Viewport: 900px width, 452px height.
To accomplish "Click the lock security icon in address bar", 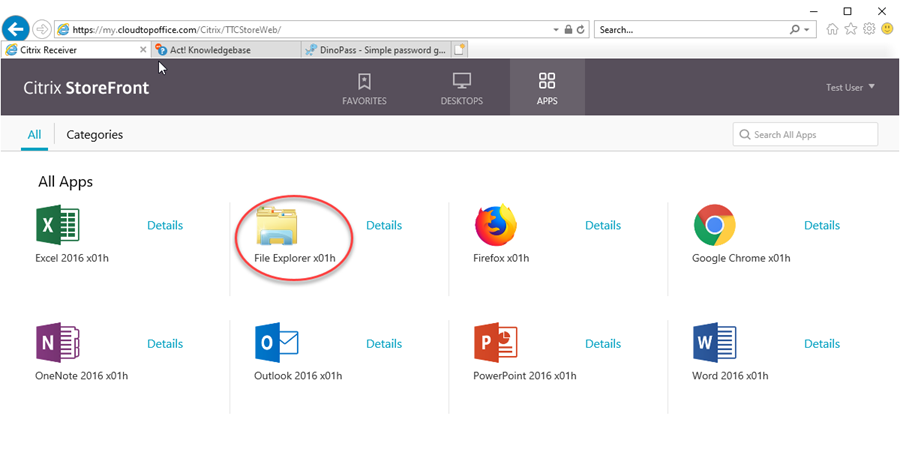I will (x=568, y=29).
